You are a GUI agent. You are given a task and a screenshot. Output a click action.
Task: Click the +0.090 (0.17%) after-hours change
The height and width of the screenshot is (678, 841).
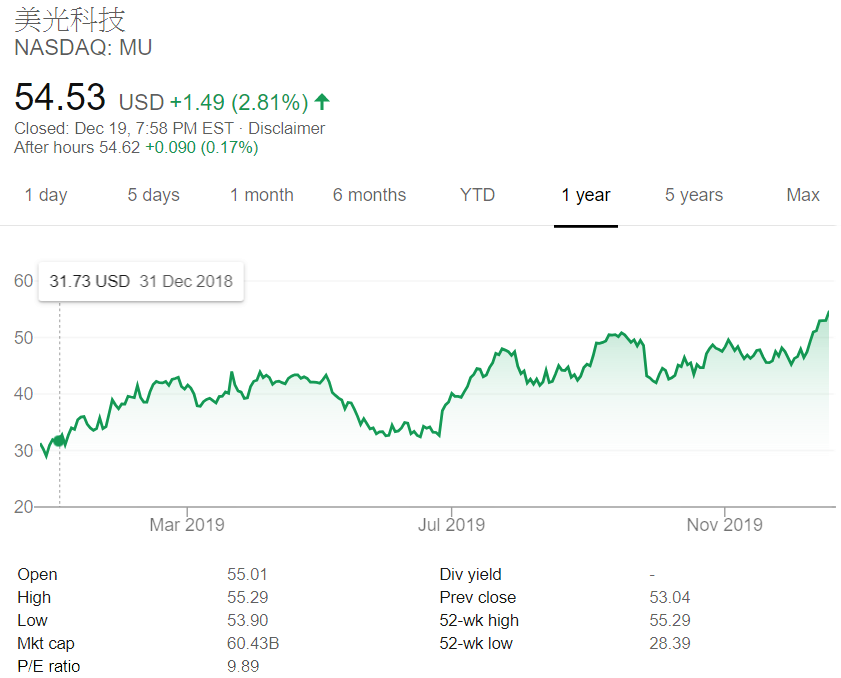[202, 148]
